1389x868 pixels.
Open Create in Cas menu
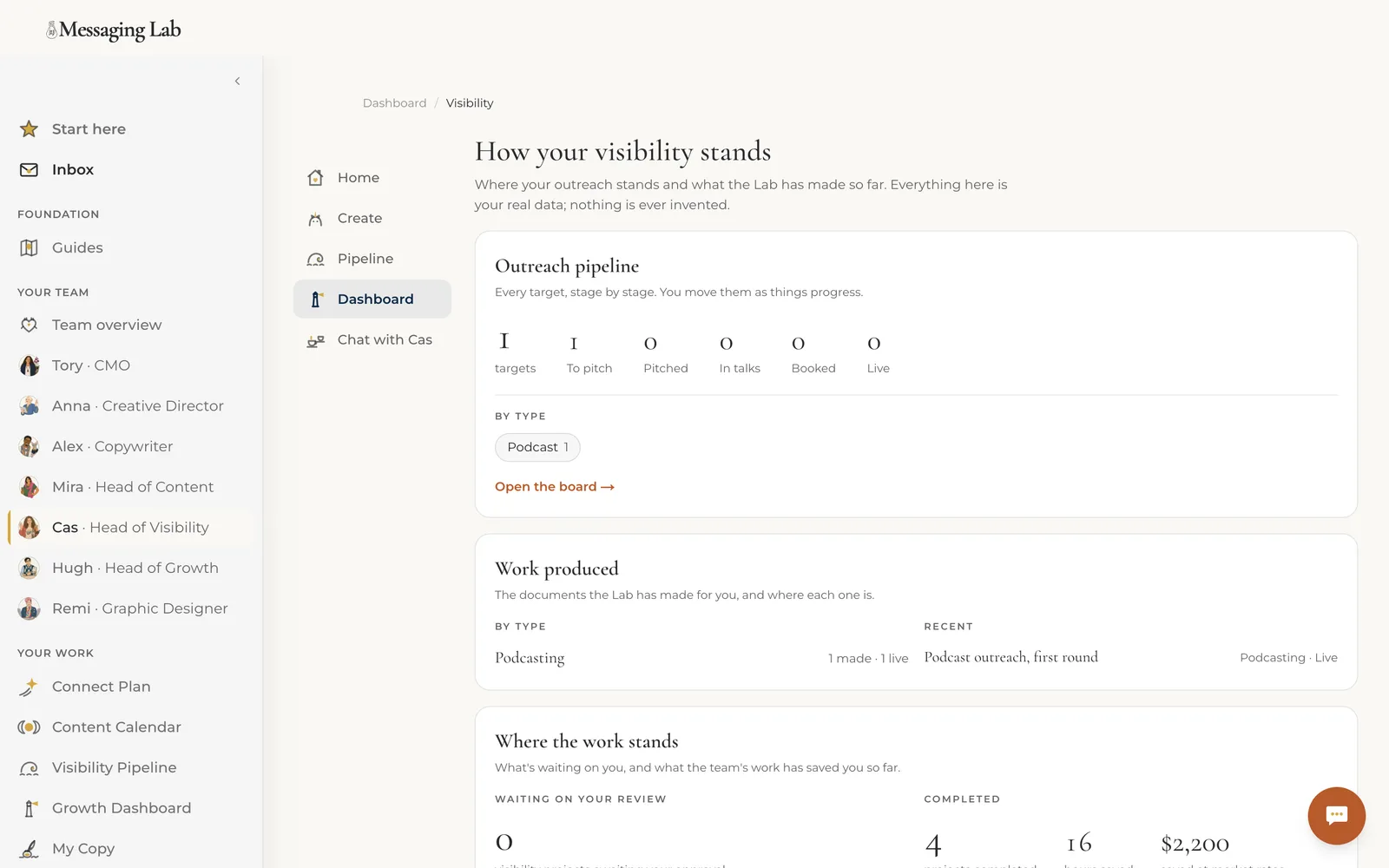372,219
